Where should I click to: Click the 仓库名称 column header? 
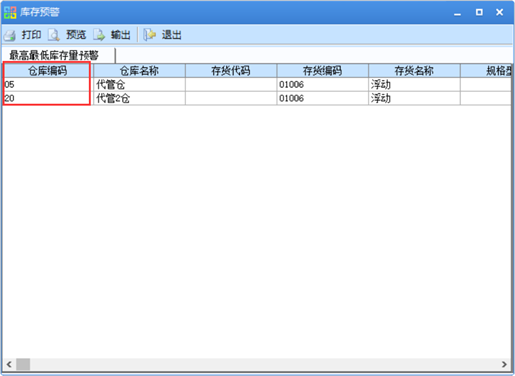pos(139,71)
